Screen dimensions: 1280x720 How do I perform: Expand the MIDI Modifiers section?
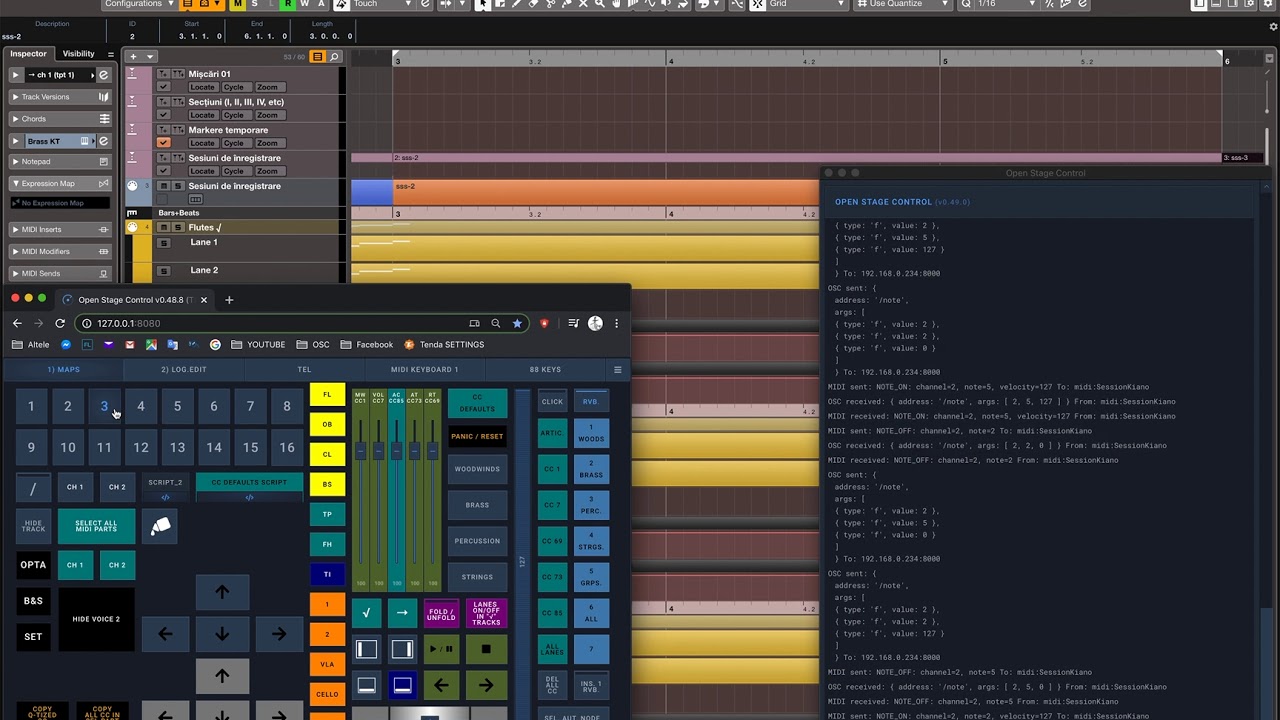[x=15, y=251]
